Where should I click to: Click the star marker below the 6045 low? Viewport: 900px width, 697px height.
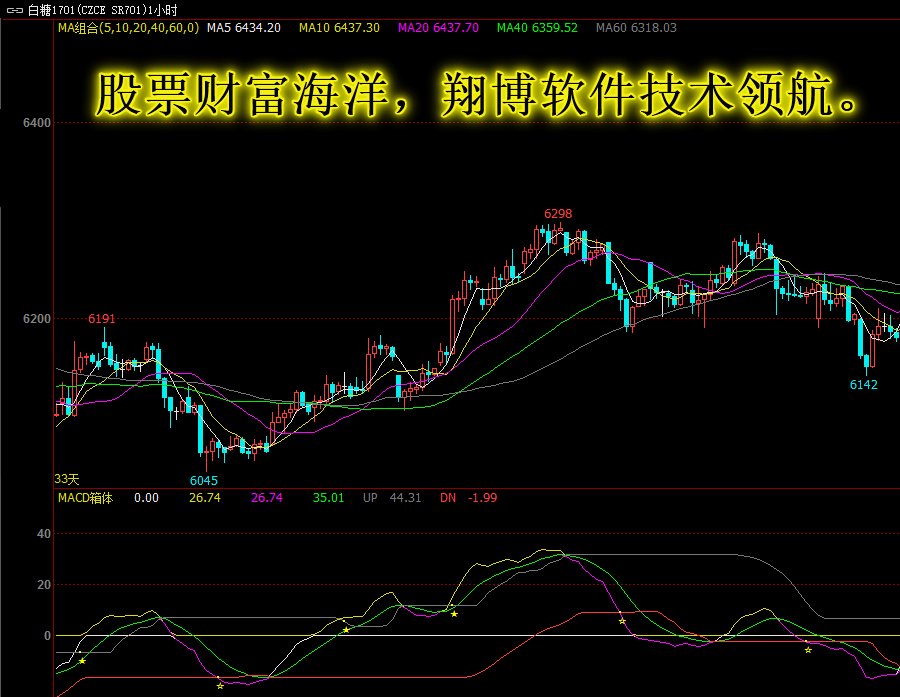click(220, 686)
